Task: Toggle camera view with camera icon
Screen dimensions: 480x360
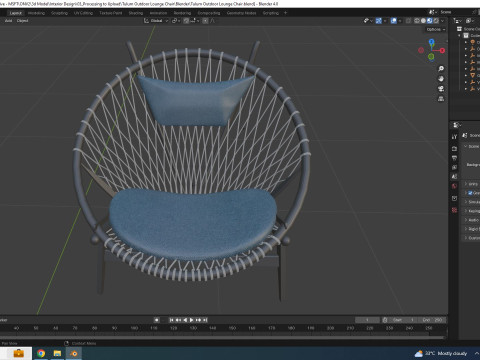Action: point(441,89)
